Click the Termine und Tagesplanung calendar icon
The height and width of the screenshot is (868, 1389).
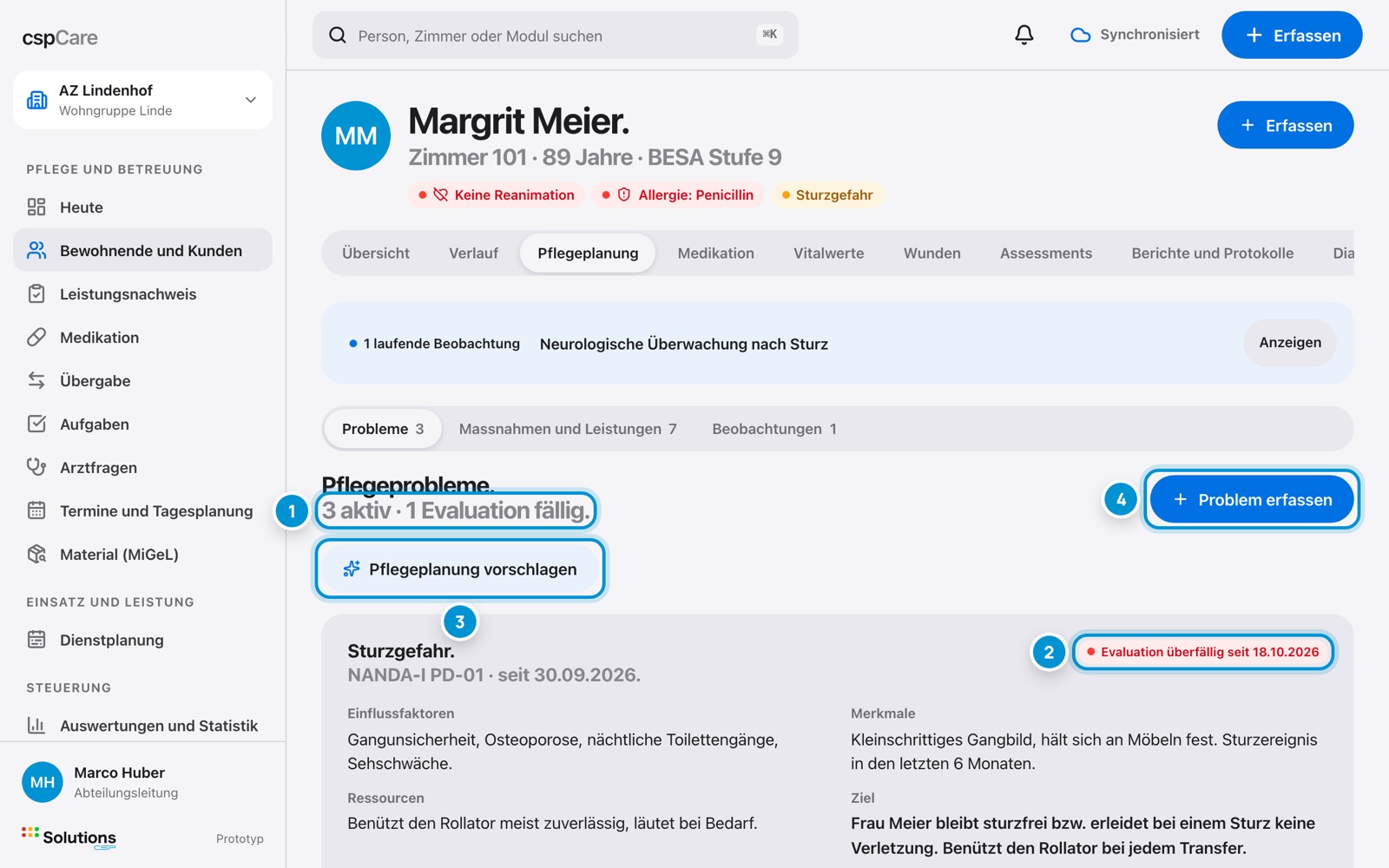[x=36, y=510]
